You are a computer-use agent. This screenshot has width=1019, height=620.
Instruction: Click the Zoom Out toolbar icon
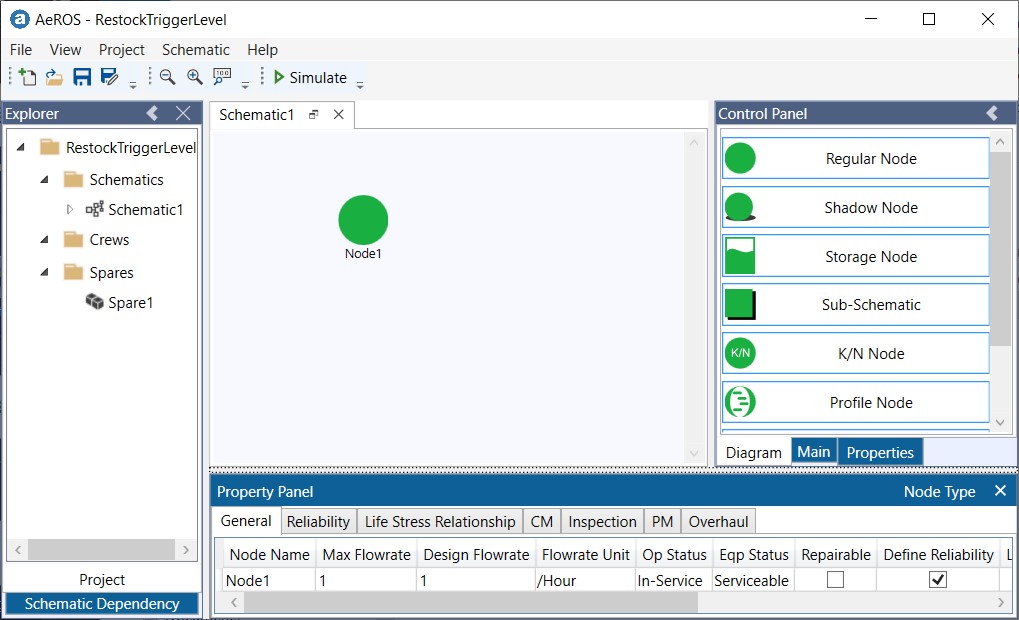tap(166, 76)
